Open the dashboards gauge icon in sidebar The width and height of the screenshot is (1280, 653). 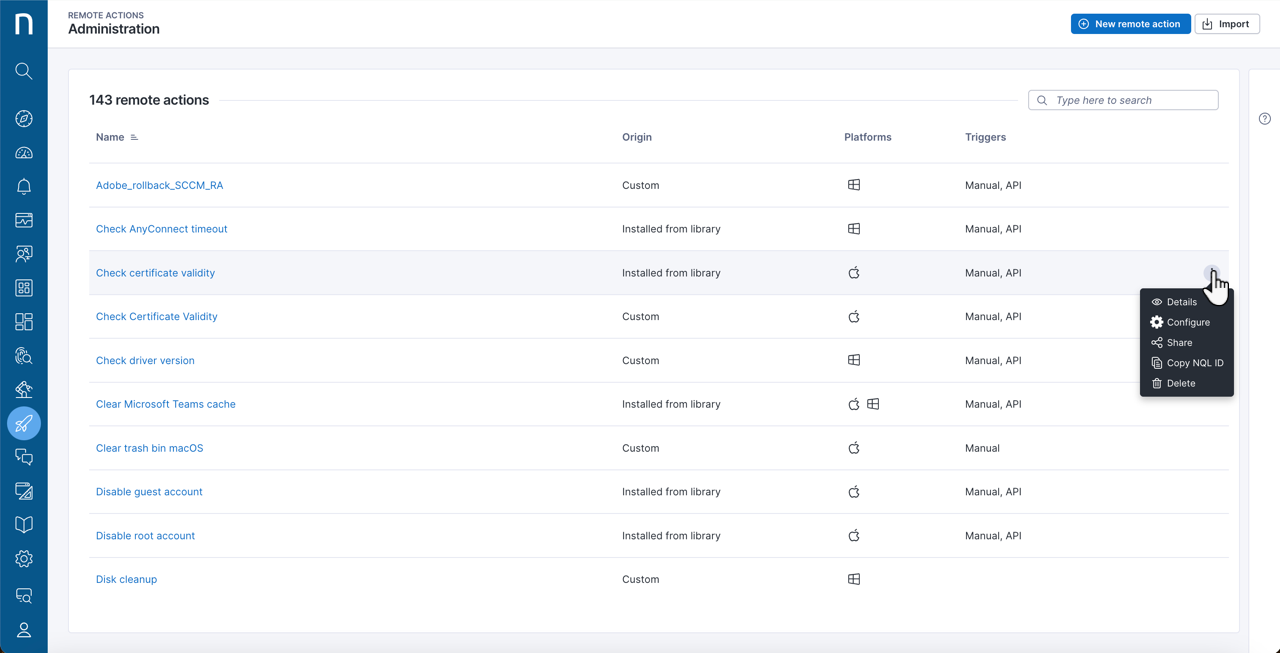(24, 152)
